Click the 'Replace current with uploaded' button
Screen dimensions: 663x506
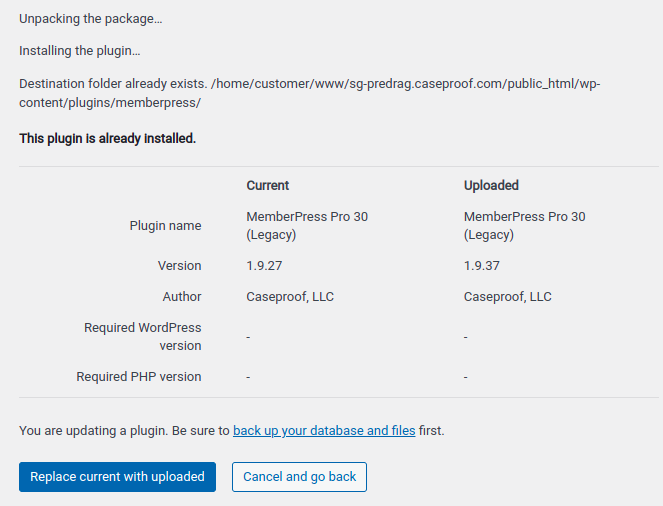click(118, 477)
